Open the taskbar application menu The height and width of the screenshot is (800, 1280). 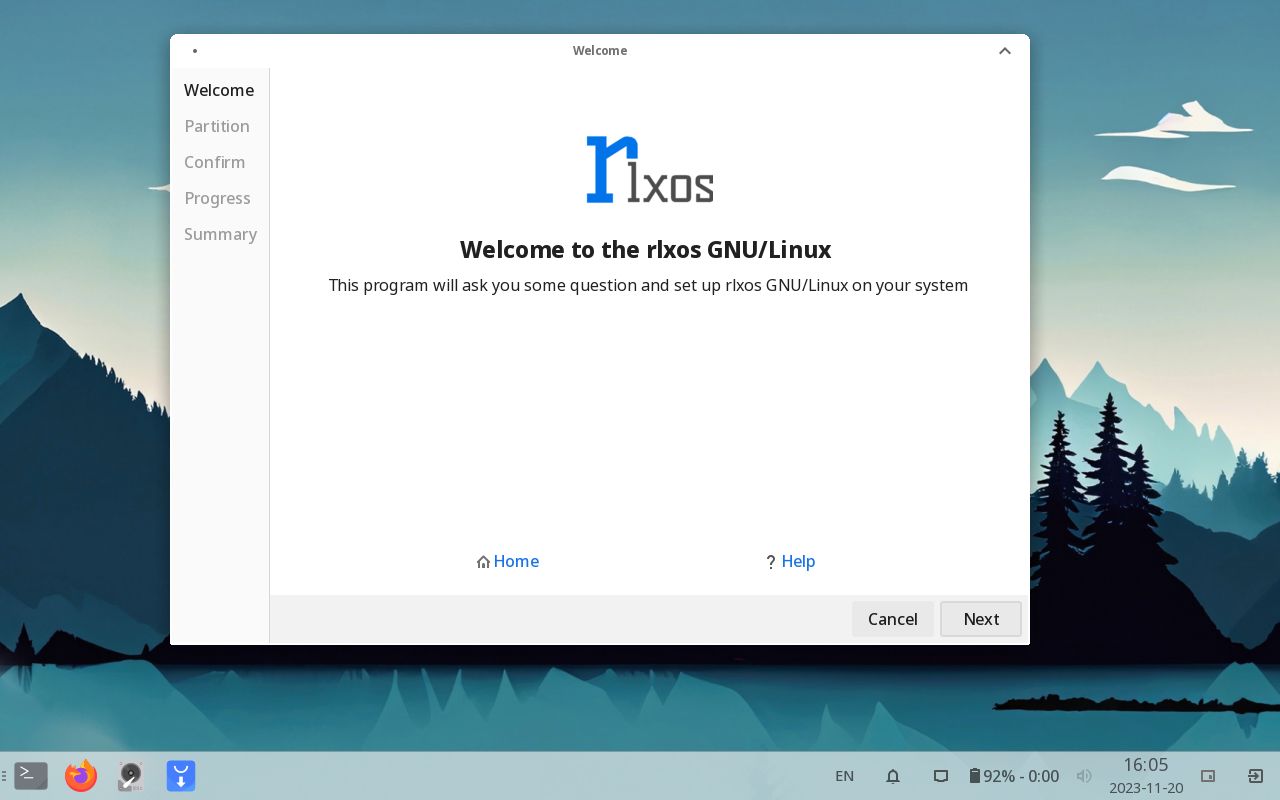[x=4, y=776]
